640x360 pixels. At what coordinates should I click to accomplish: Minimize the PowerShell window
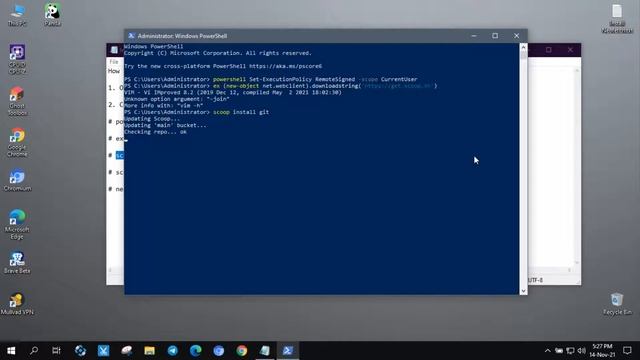click(x=474, y=36)
